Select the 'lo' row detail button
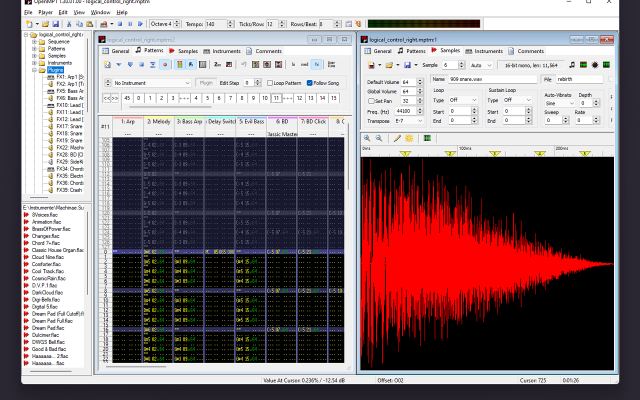 293,64
